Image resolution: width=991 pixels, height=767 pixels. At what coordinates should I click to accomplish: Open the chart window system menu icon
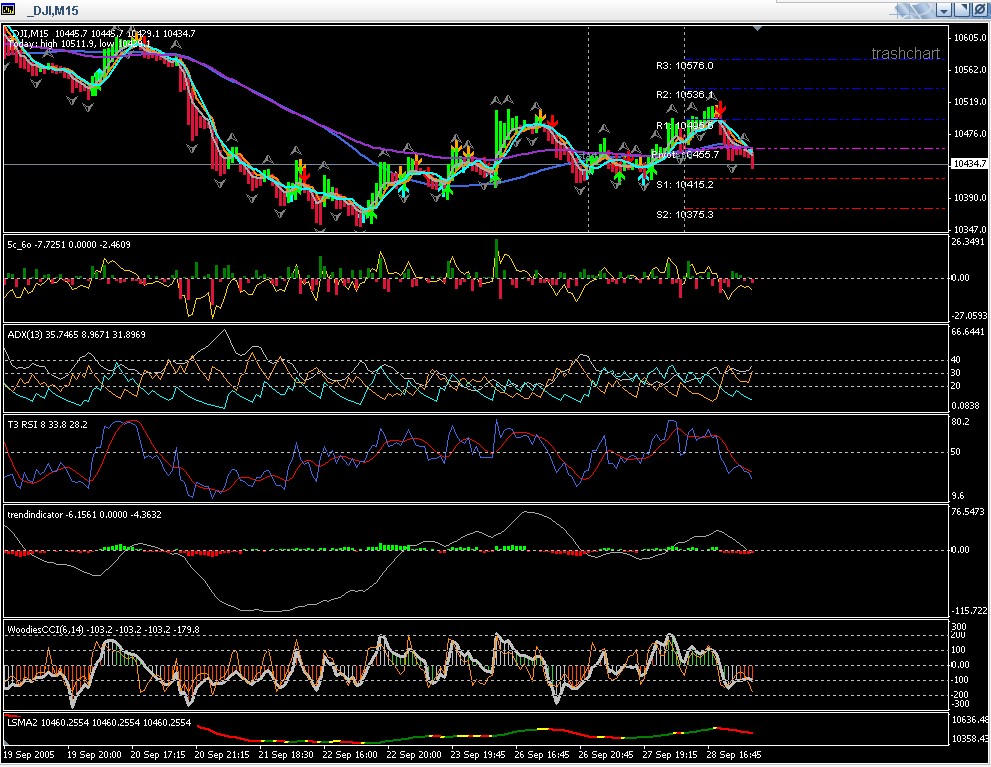pyautogui.click(x=8, y=9)
